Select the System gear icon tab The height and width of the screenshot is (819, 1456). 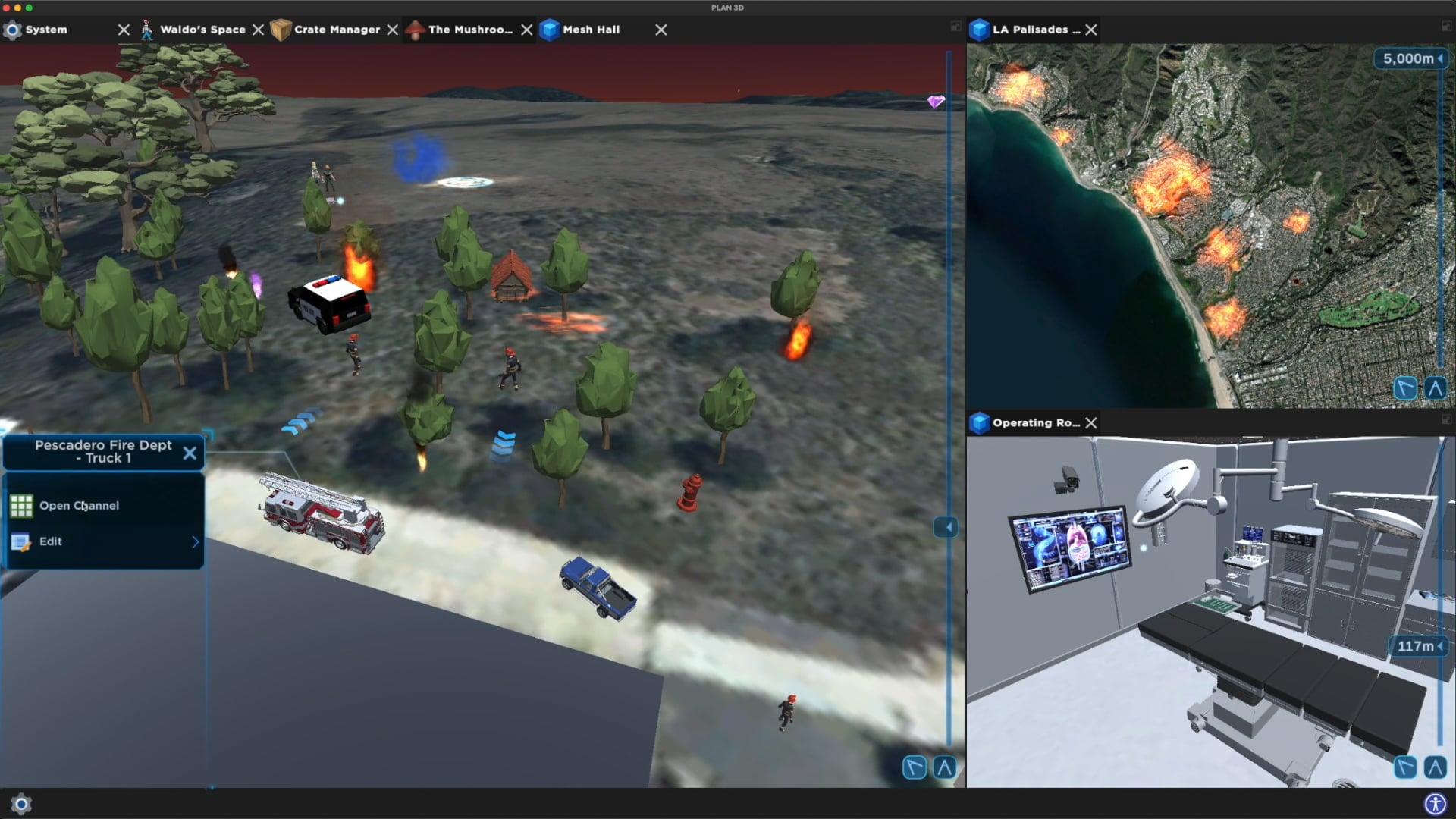click(12, 30)
